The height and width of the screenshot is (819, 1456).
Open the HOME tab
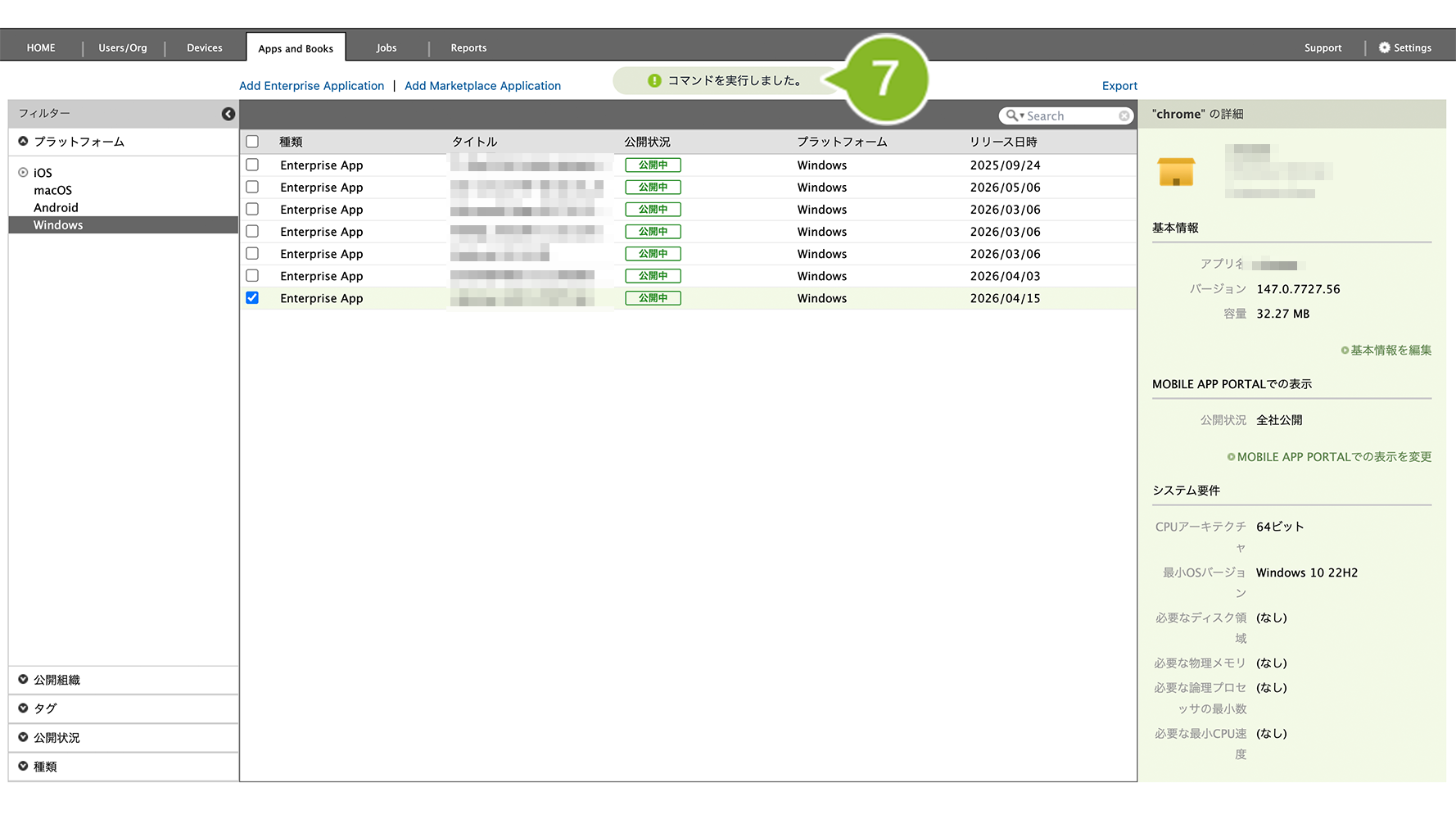[x=41, y=48]
